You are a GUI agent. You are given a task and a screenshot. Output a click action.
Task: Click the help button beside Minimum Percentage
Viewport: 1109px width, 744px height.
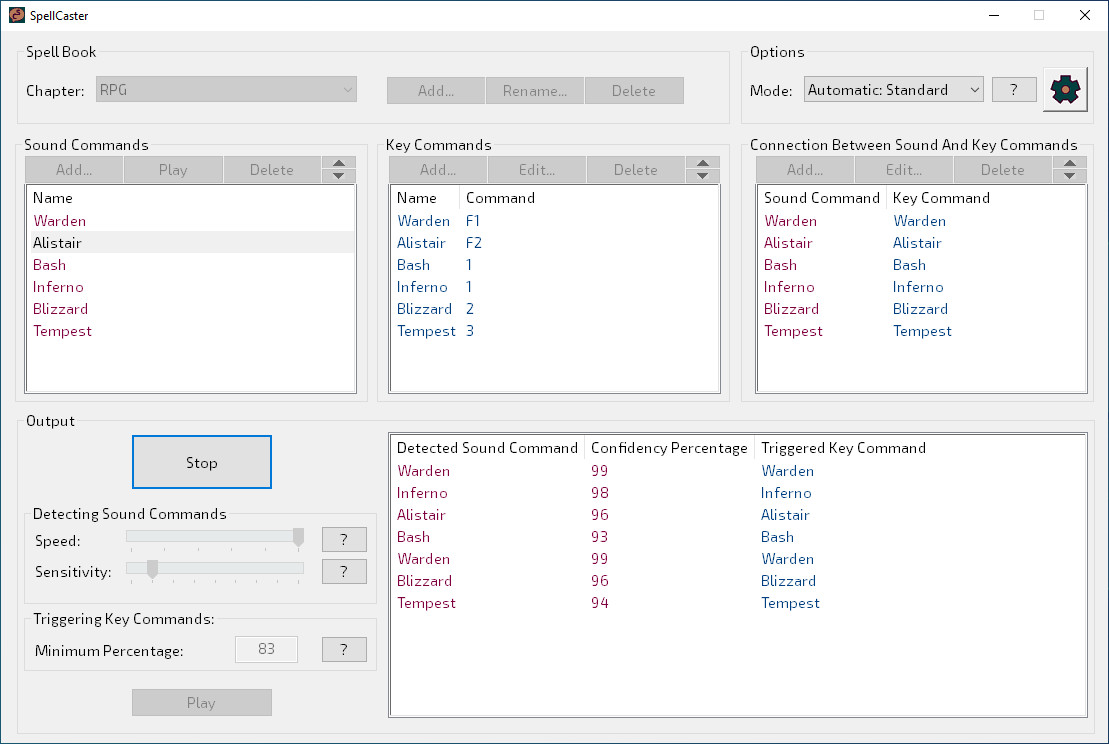click(343, 650)
